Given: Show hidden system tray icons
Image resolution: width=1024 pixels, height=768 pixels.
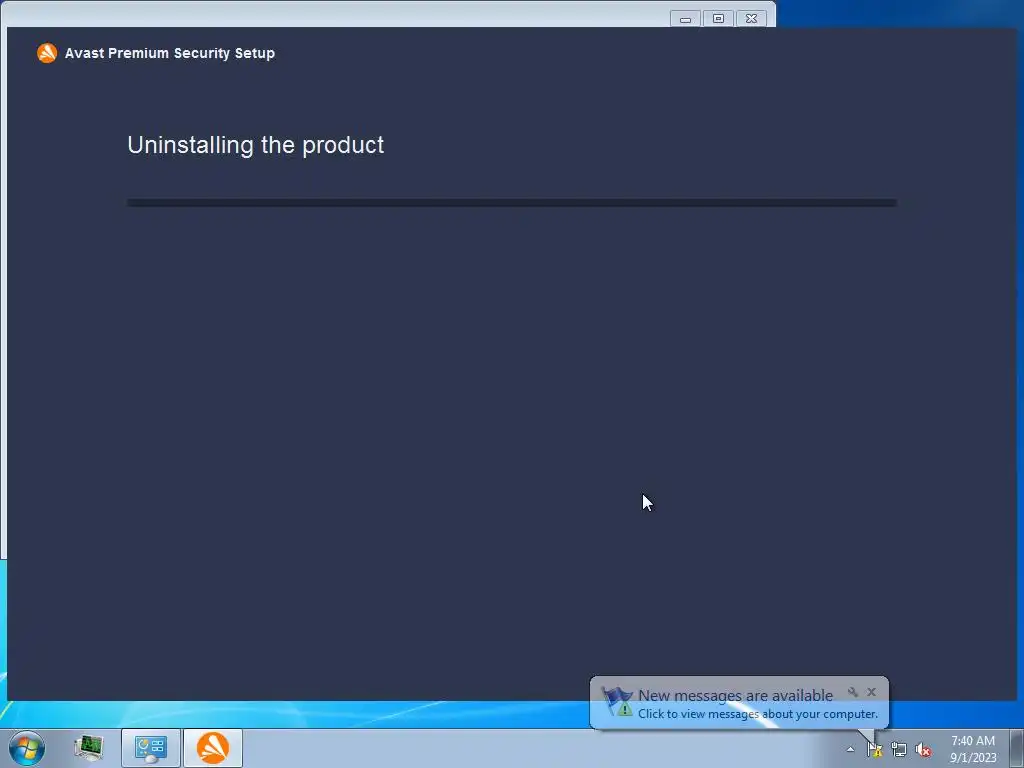Looking at the screenshot, I should click(x=850, y=750).
